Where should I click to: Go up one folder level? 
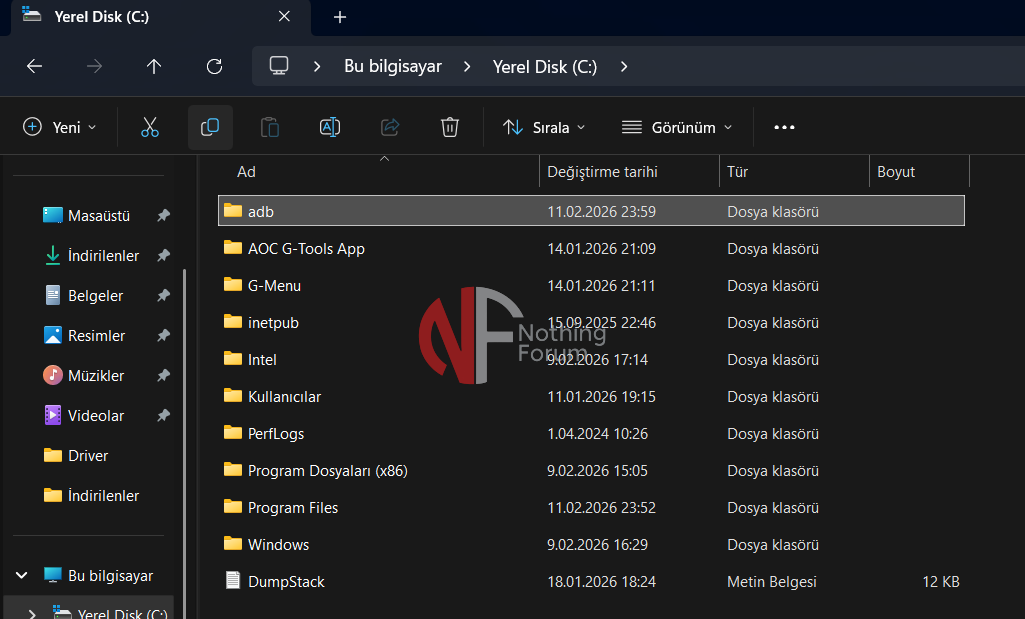click(154, 66)
